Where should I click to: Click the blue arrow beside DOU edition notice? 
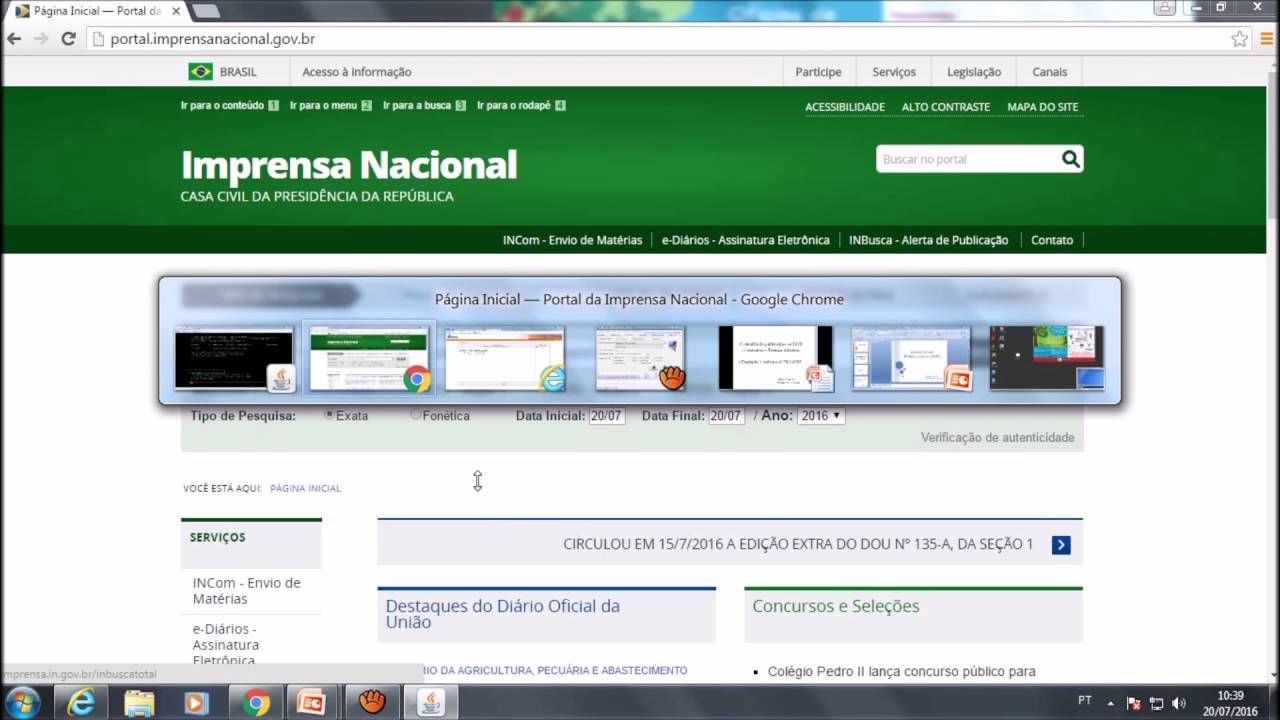pos(1061,545)
